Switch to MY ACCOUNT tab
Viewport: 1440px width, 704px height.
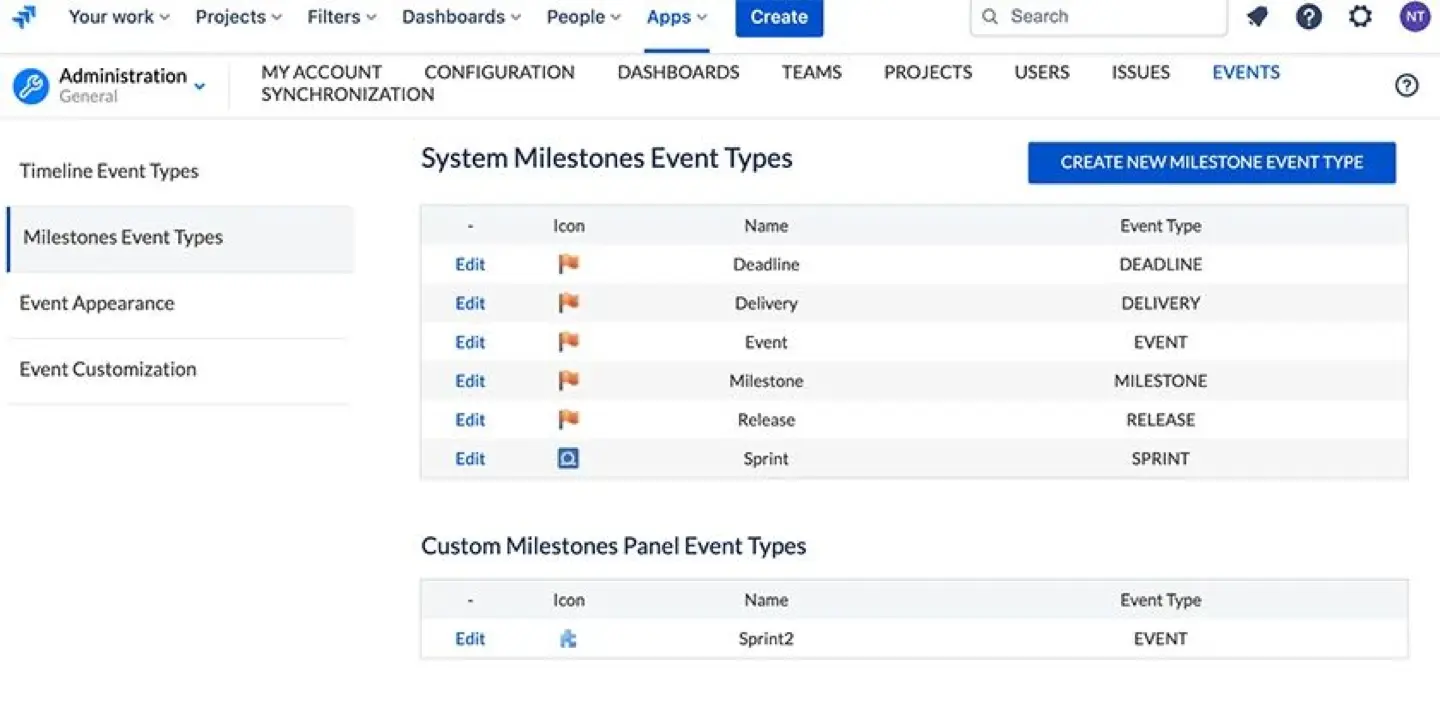point(321,72)
